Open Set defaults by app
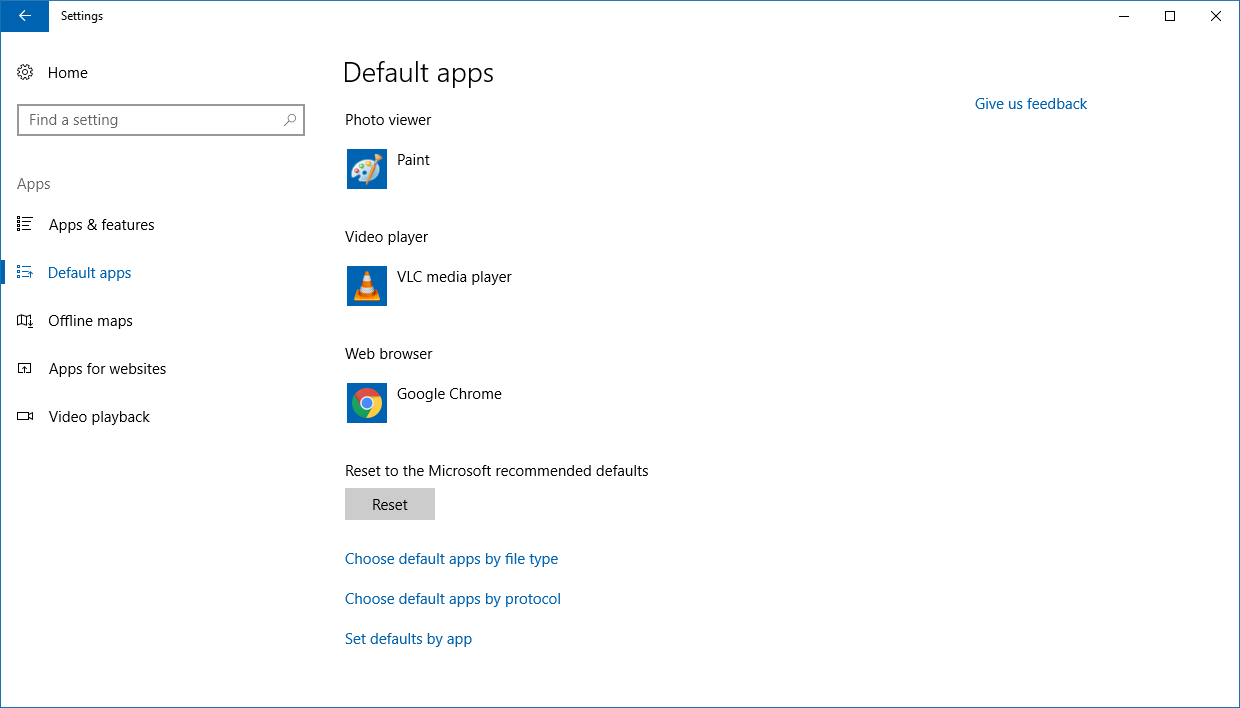 408,638
